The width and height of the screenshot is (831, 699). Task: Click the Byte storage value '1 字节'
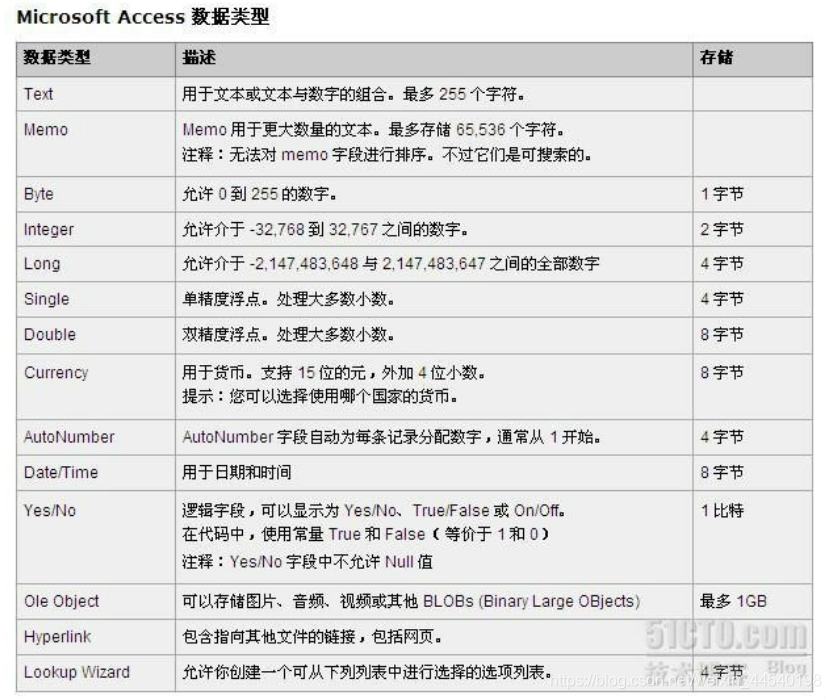[x=722, y=194]
